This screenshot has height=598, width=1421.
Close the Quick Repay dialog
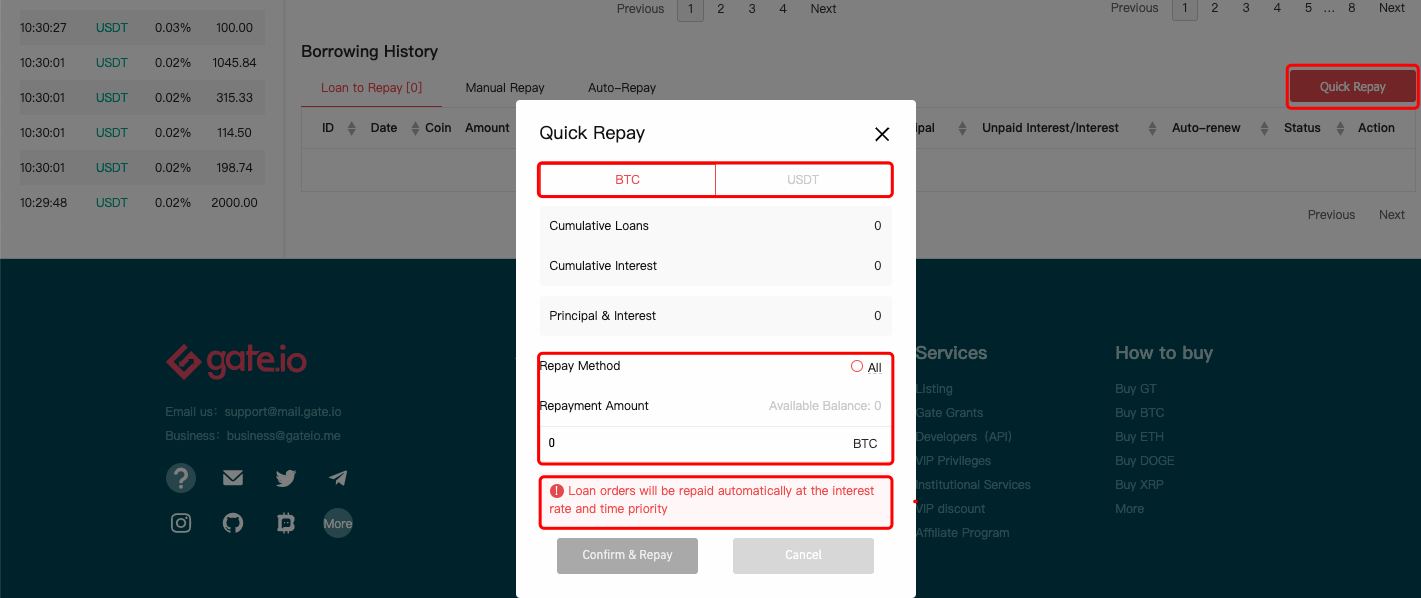click(881, 134)
